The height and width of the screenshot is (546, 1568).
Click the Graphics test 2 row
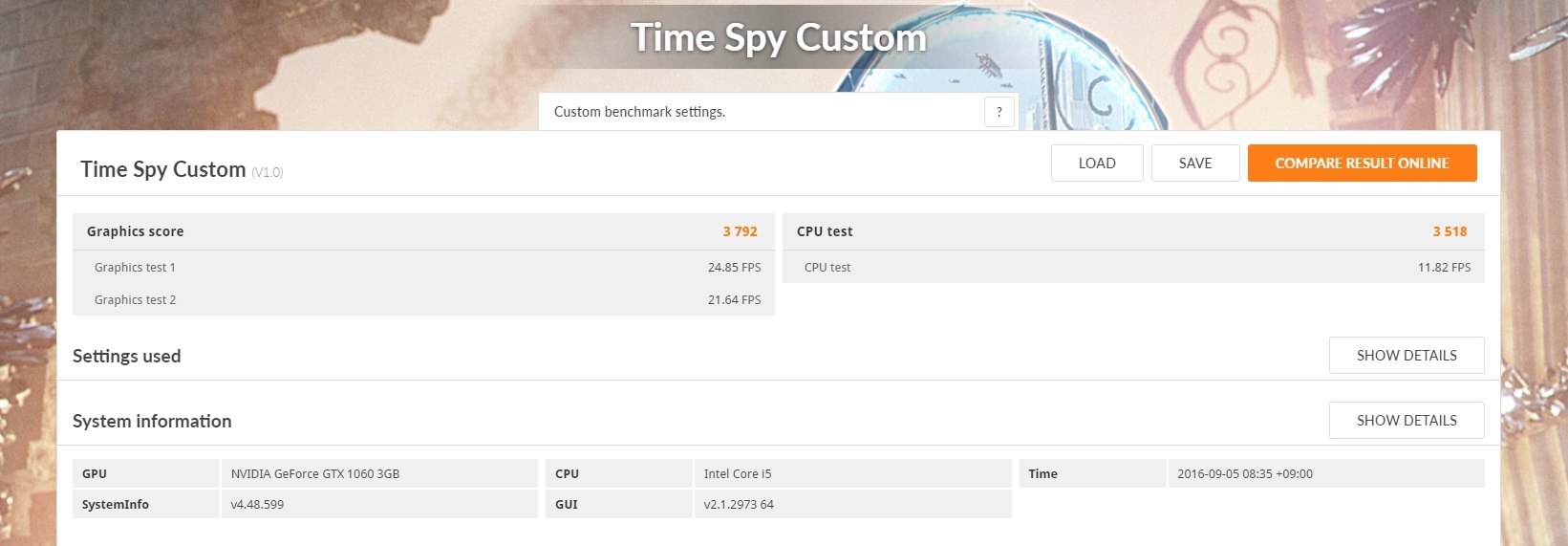click(x=423, y=300)
